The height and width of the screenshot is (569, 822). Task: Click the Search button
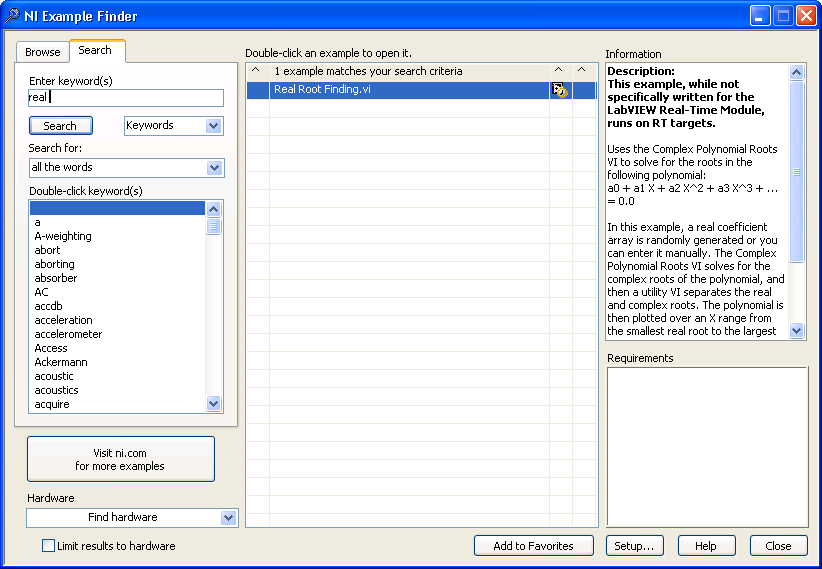click(x=60, y=126)
